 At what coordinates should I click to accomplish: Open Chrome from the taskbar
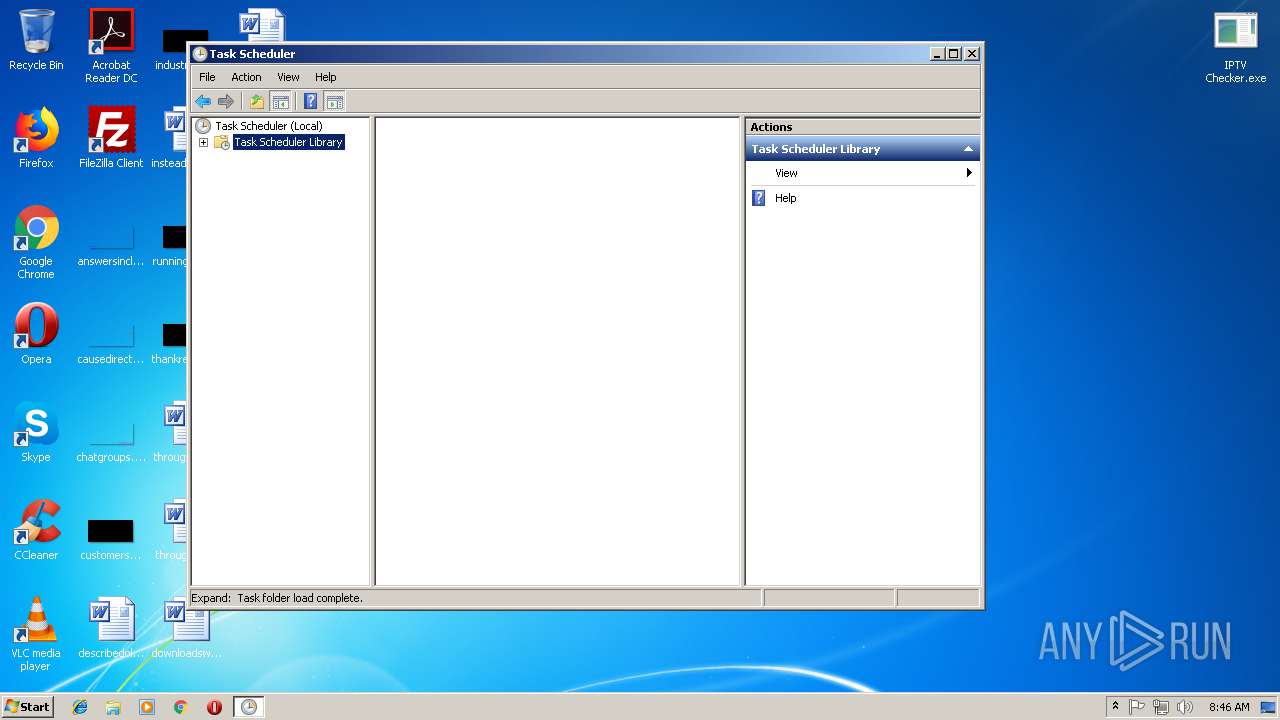(181, 707)
